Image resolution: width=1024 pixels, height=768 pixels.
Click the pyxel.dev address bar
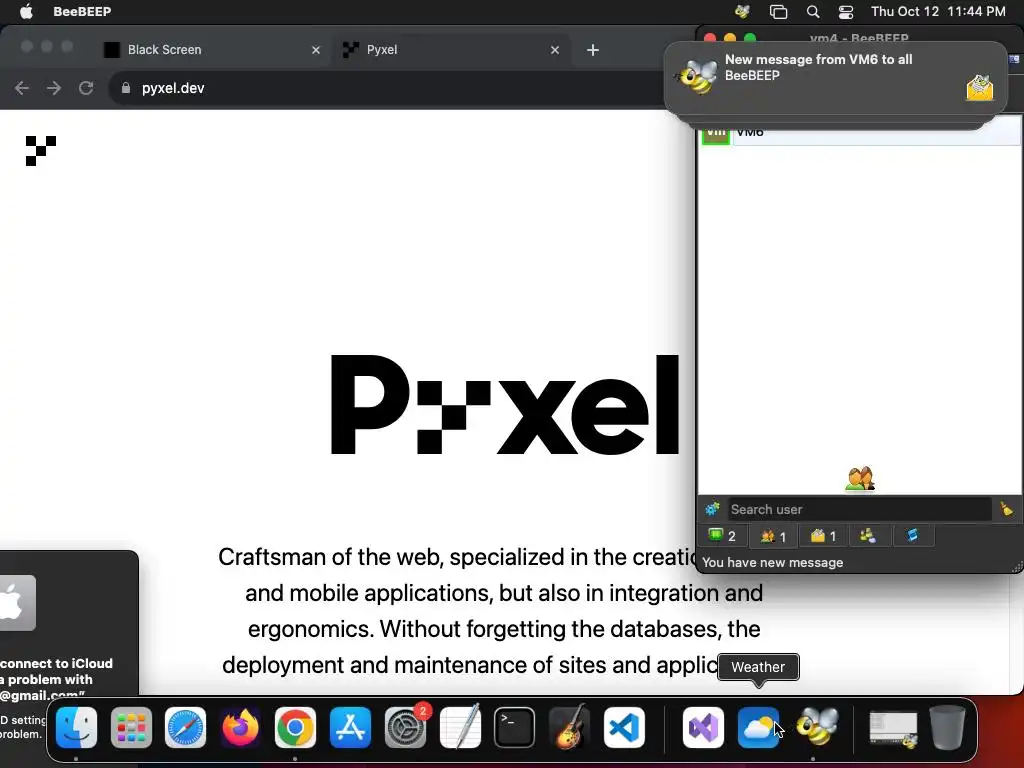click(392, 88)
